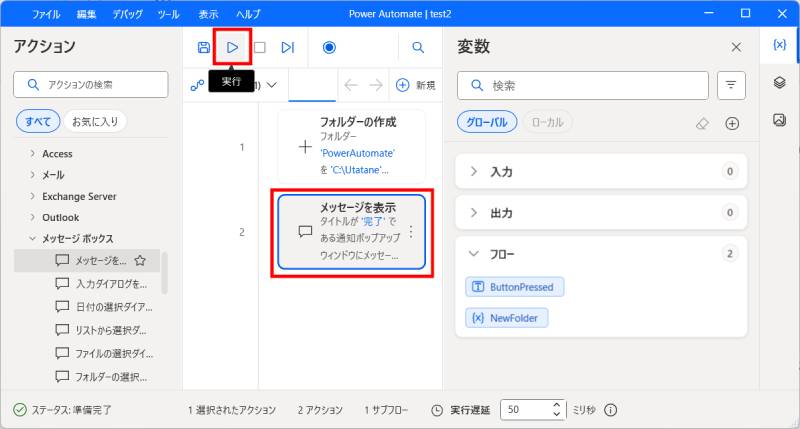This screenshot has width=800, height=429.
Task: Open the subflows dropdown chevron
Action: pos(272,85)
